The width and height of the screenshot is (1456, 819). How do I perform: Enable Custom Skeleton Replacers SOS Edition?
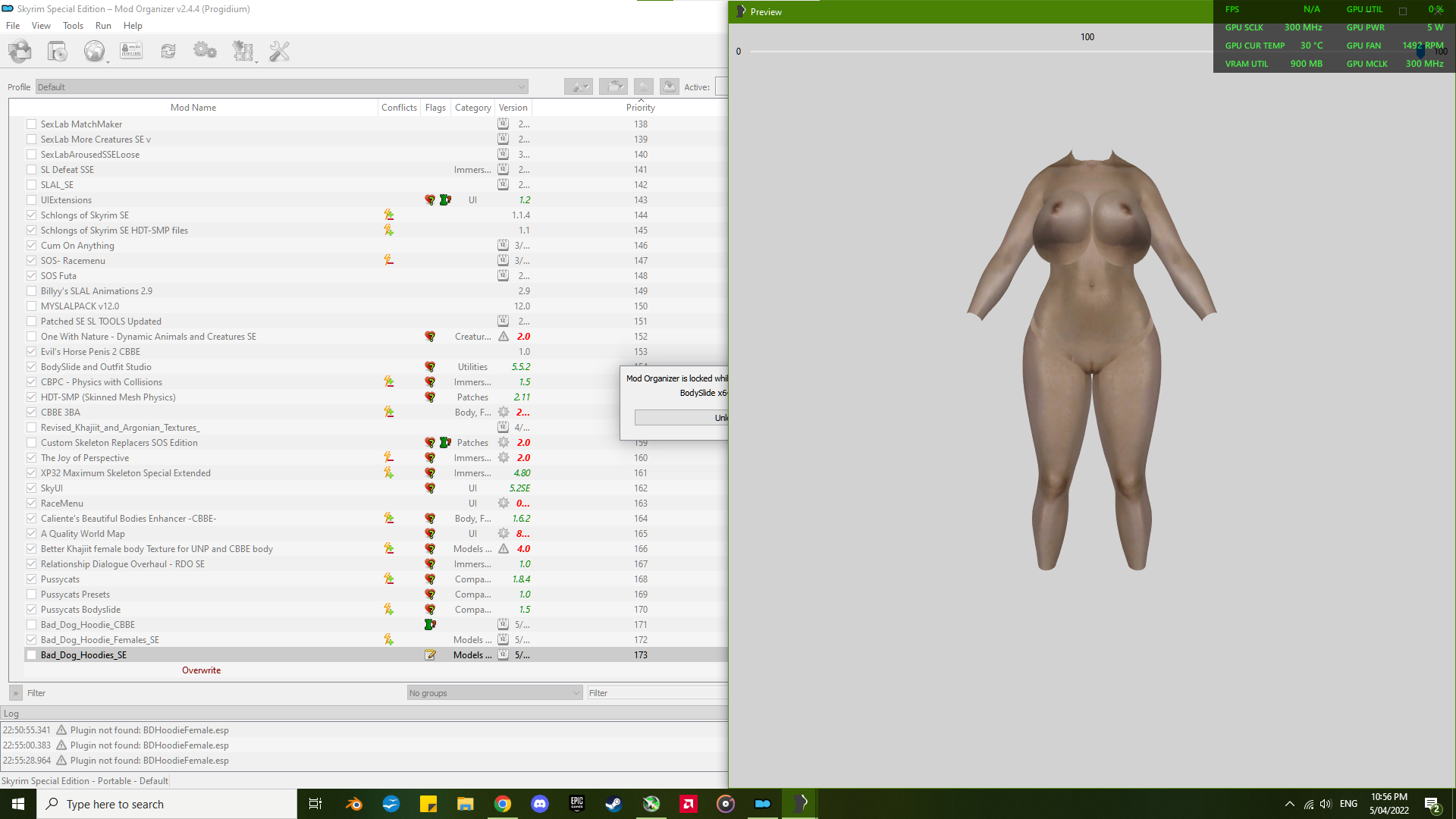32,443
